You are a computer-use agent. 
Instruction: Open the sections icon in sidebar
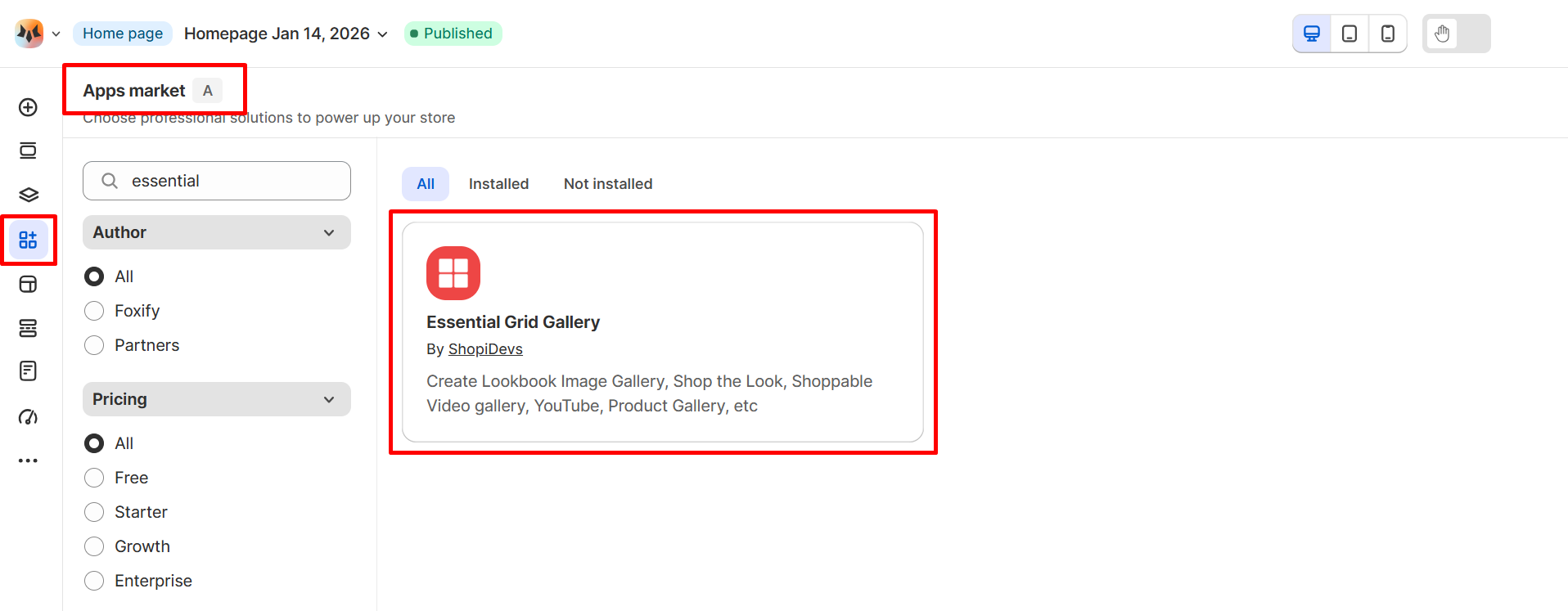coord(28,151)
